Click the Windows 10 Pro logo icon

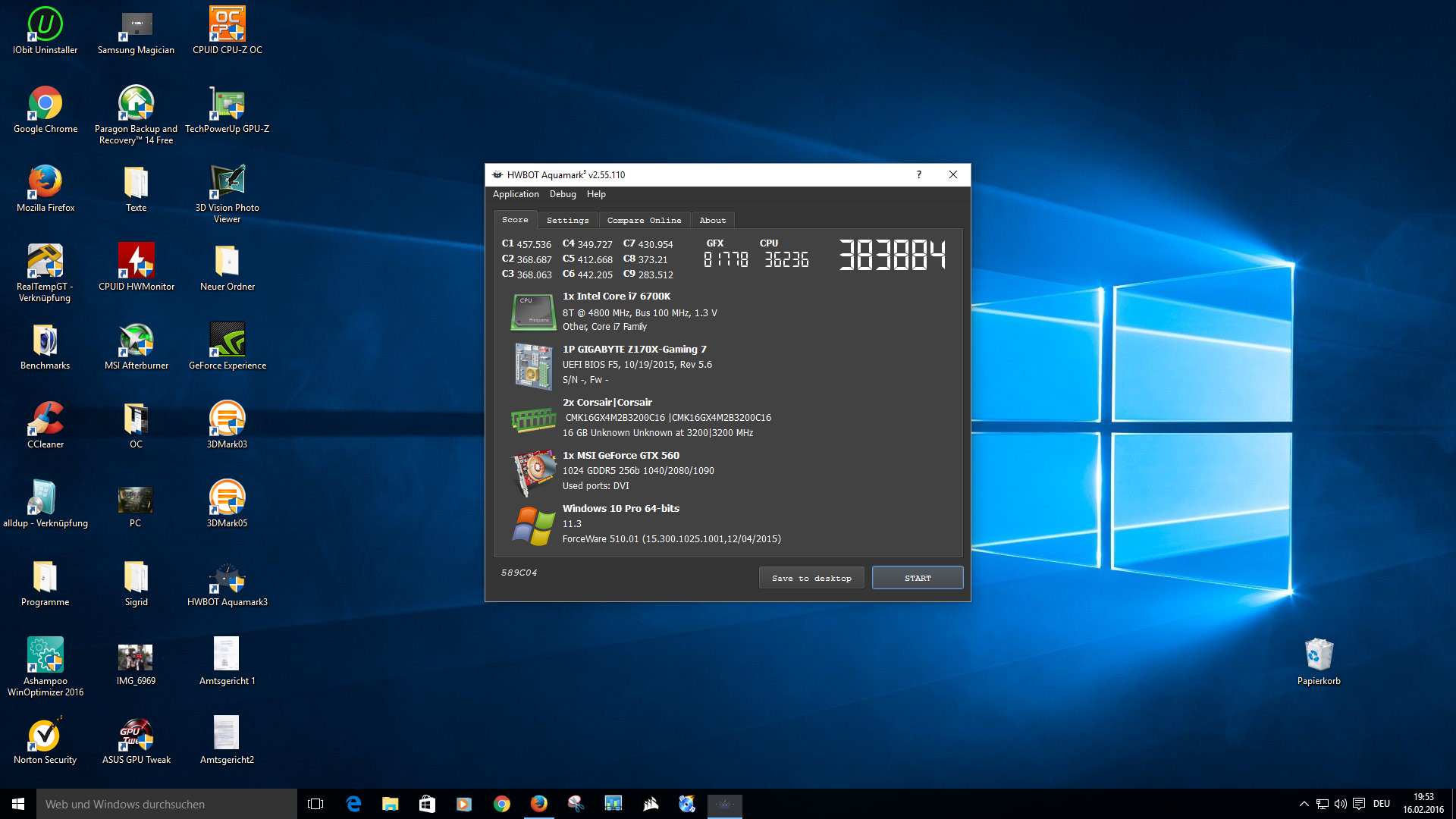click(x=533, y=526)
